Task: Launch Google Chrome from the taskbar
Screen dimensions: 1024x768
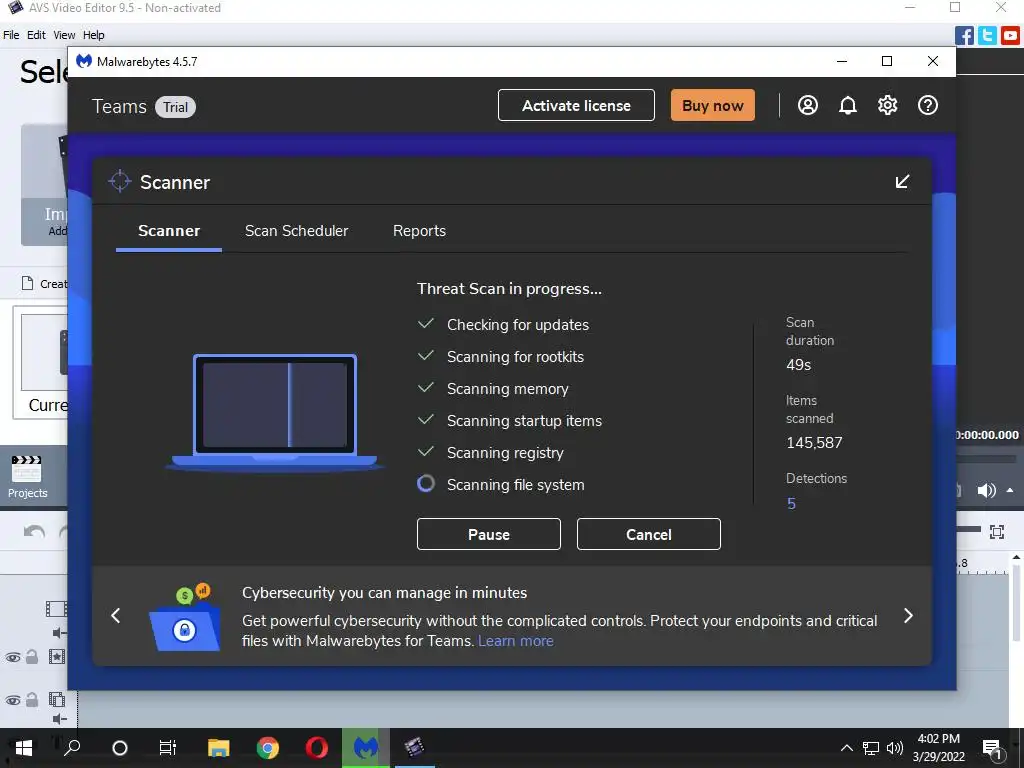Action: pos(268,748)
